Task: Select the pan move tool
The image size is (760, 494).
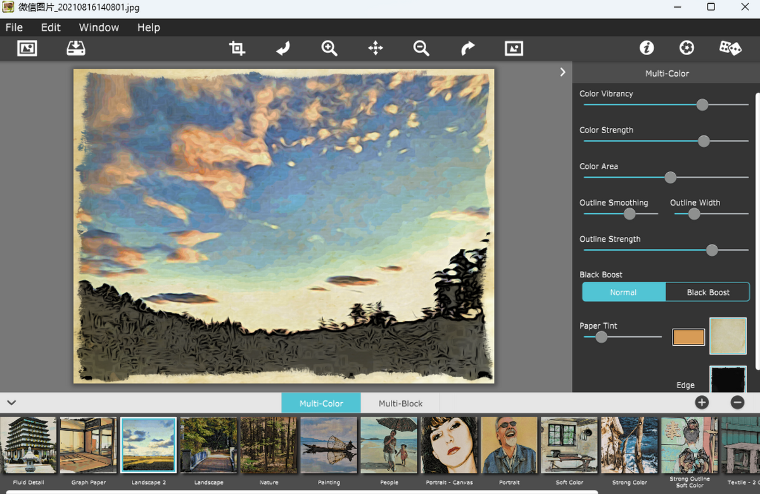Action: click(x=376, y=48)
